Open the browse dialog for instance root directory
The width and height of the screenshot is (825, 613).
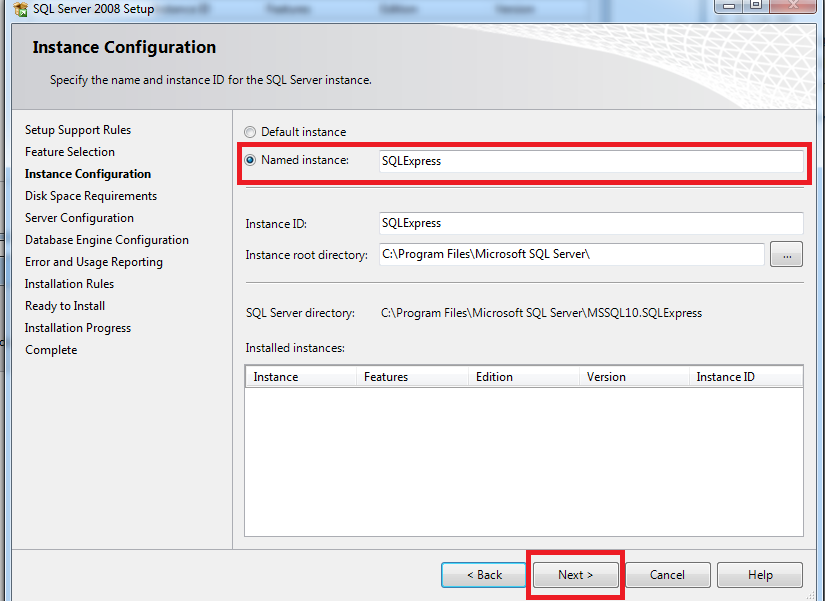786,255
